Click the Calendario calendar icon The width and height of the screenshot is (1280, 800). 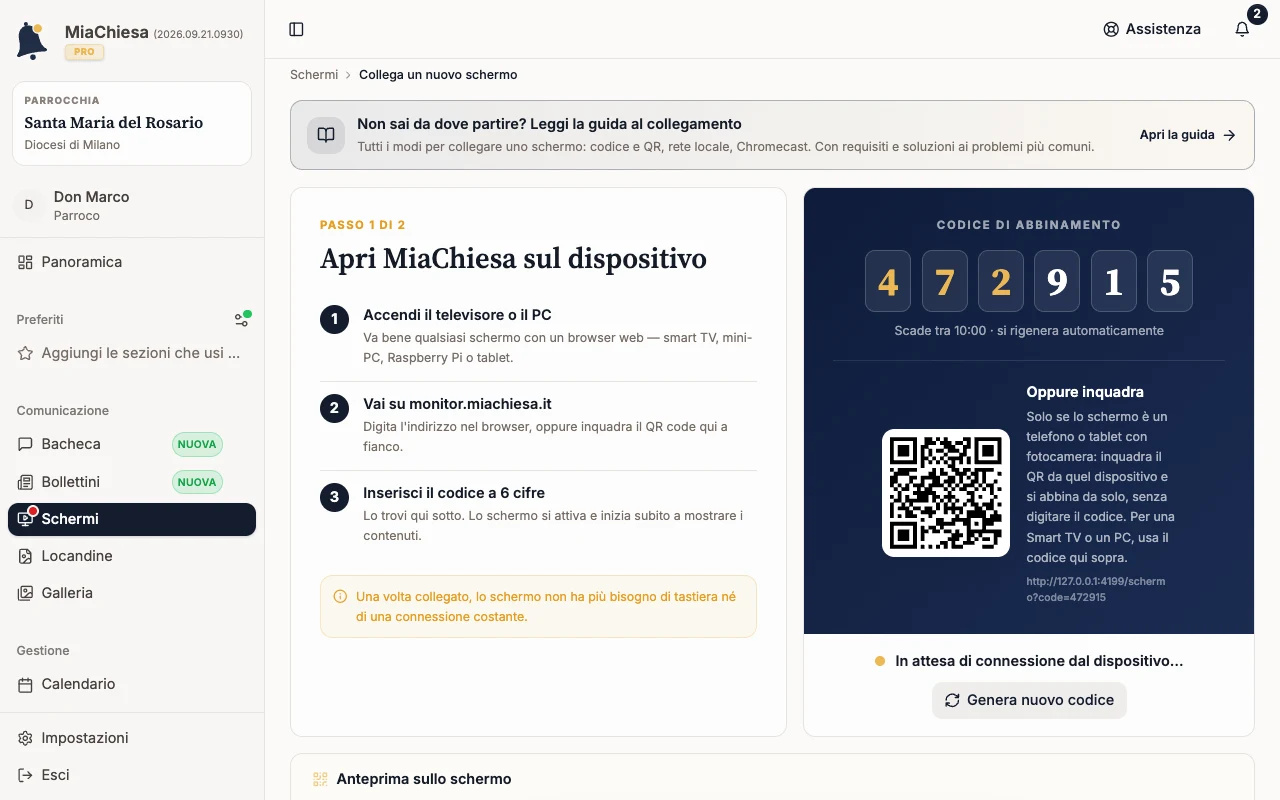(x=26, y=684)
